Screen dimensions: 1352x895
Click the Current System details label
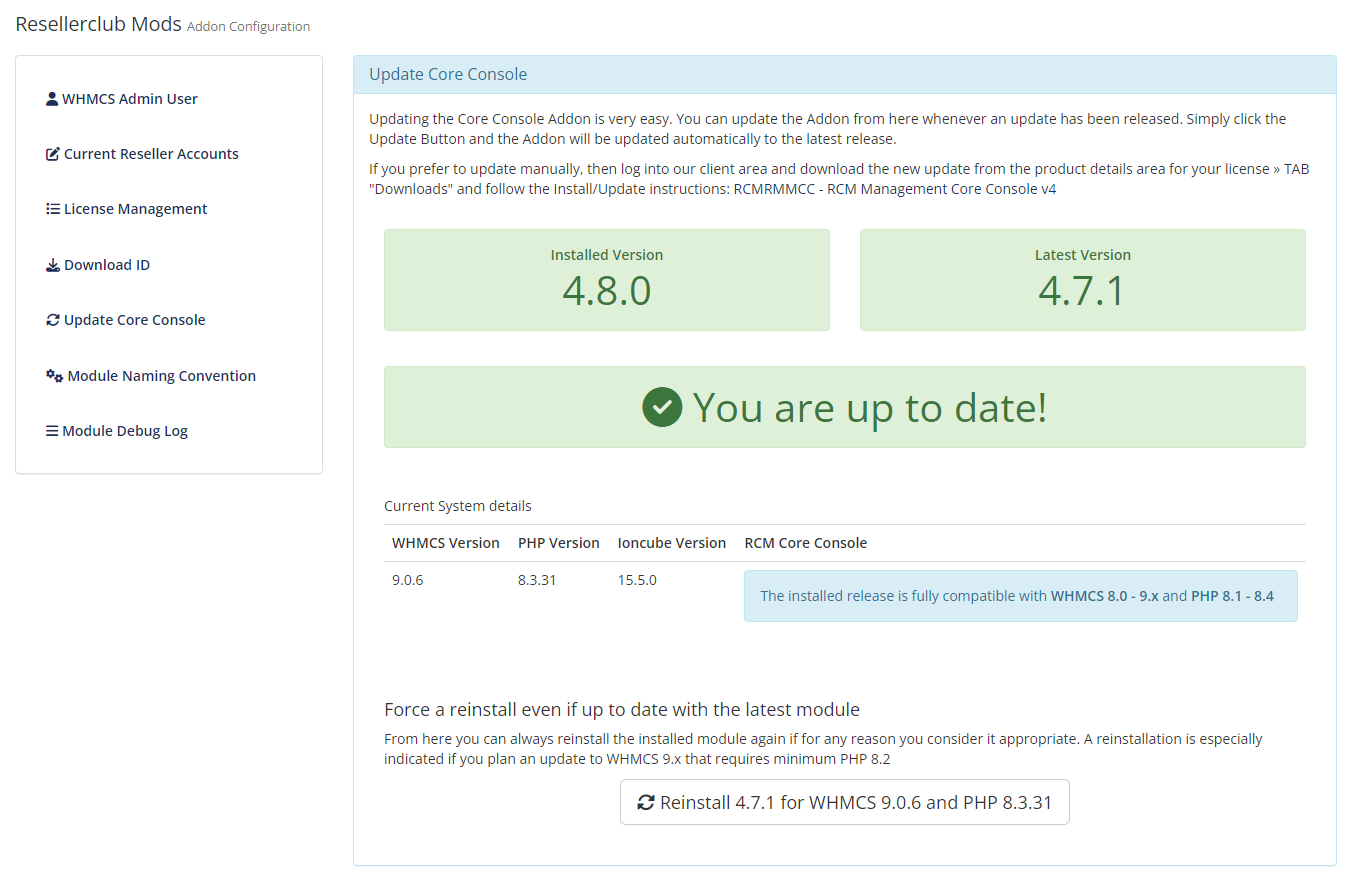point(458,506)
